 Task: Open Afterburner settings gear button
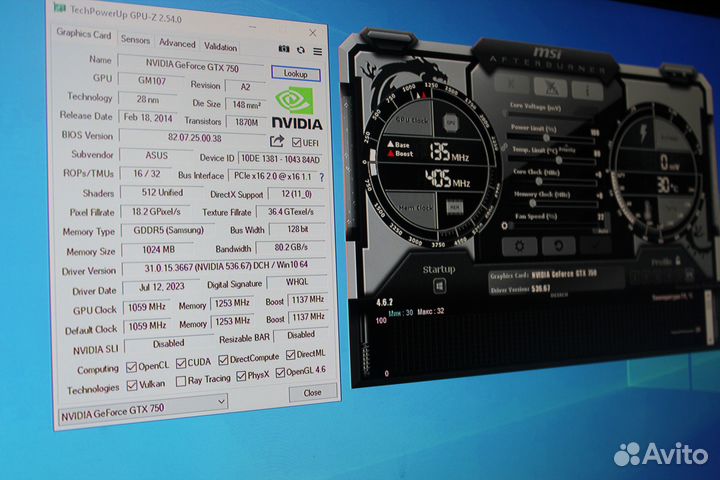(519, 246)
